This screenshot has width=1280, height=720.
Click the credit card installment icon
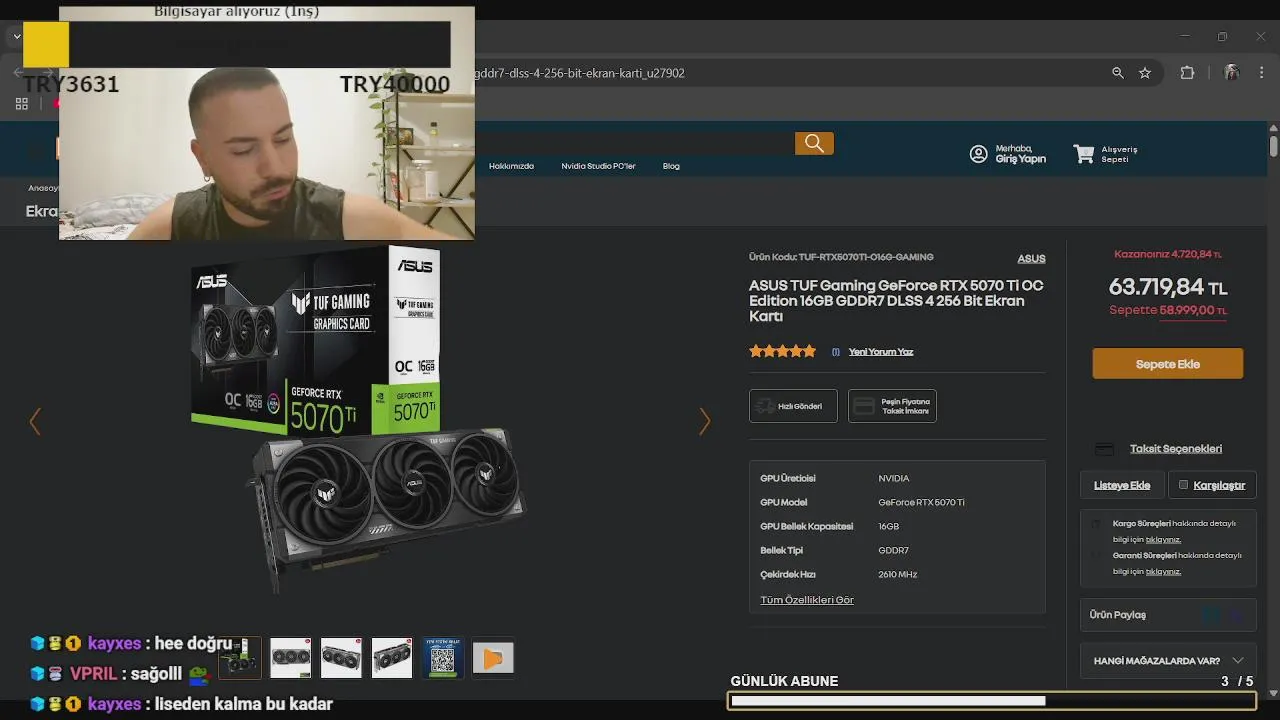point(1104,449)
